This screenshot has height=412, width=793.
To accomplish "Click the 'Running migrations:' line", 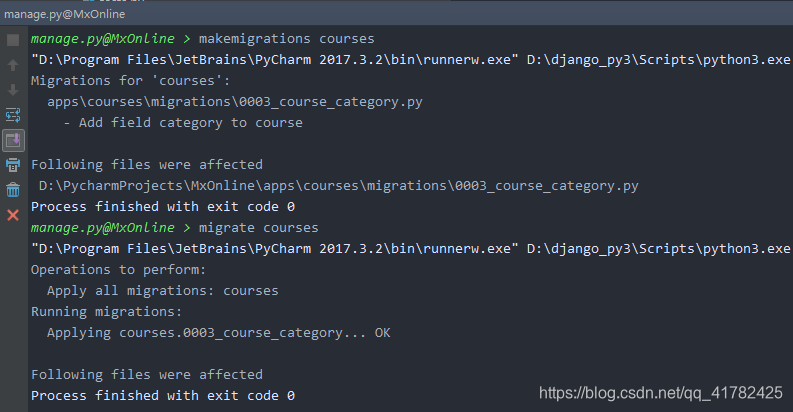I will 106,312.
